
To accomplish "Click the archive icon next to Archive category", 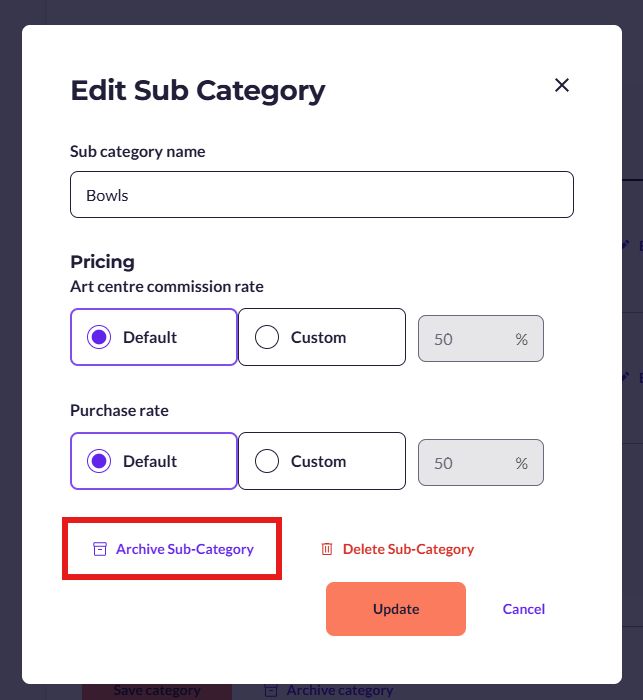I will (x=271, y=690).
